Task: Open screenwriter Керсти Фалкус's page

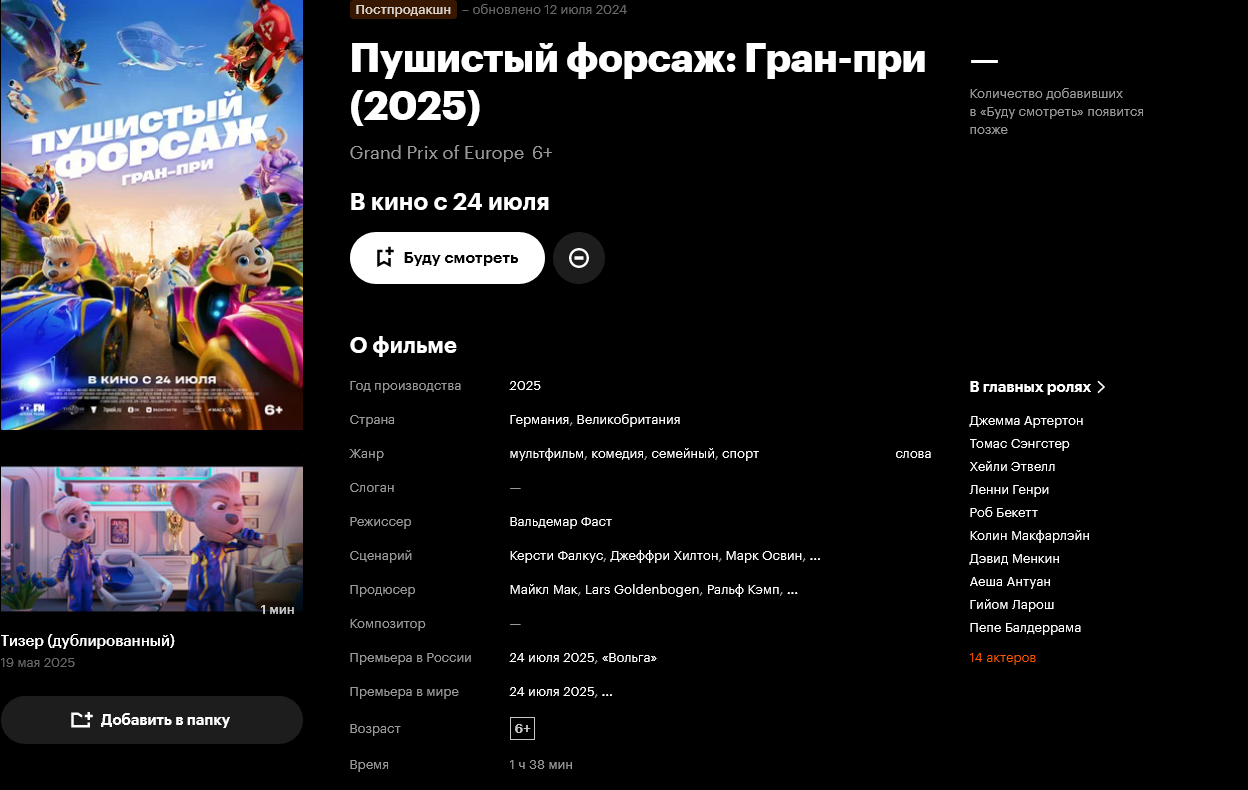Action: pyautogui.click(x=556, y=556)
